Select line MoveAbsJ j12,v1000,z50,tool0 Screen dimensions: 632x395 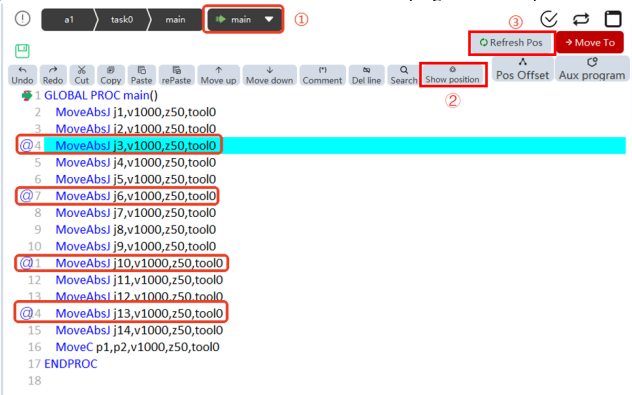(139, 297)
